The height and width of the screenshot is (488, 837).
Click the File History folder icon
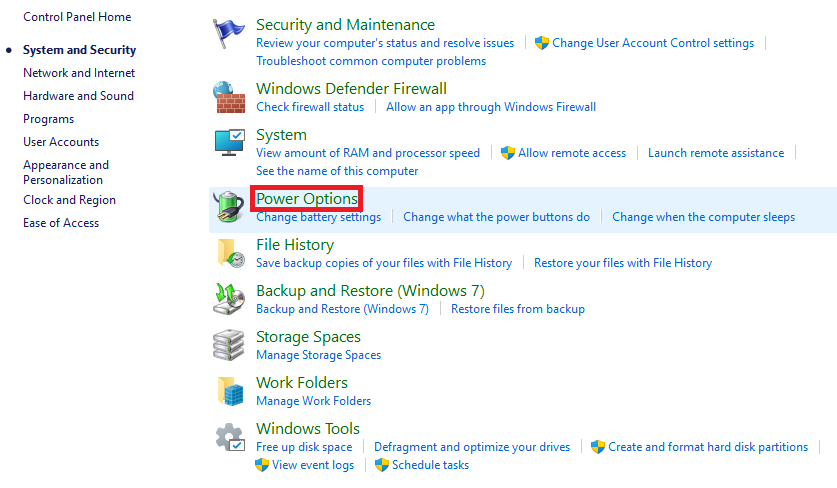point(229,253)
